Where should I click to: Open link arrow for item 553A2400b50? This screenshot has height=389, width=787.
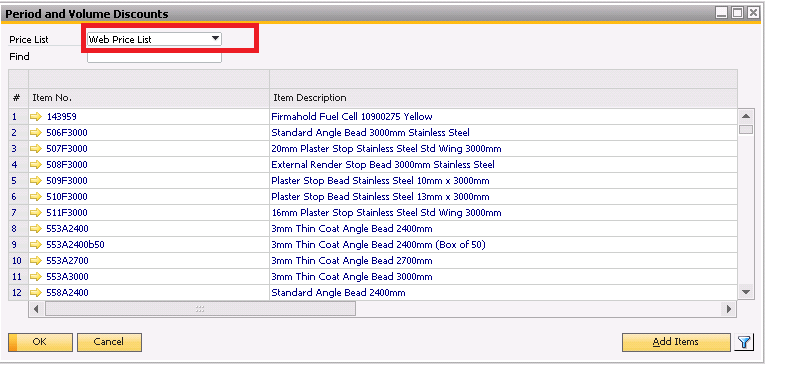tap(36, 245)
